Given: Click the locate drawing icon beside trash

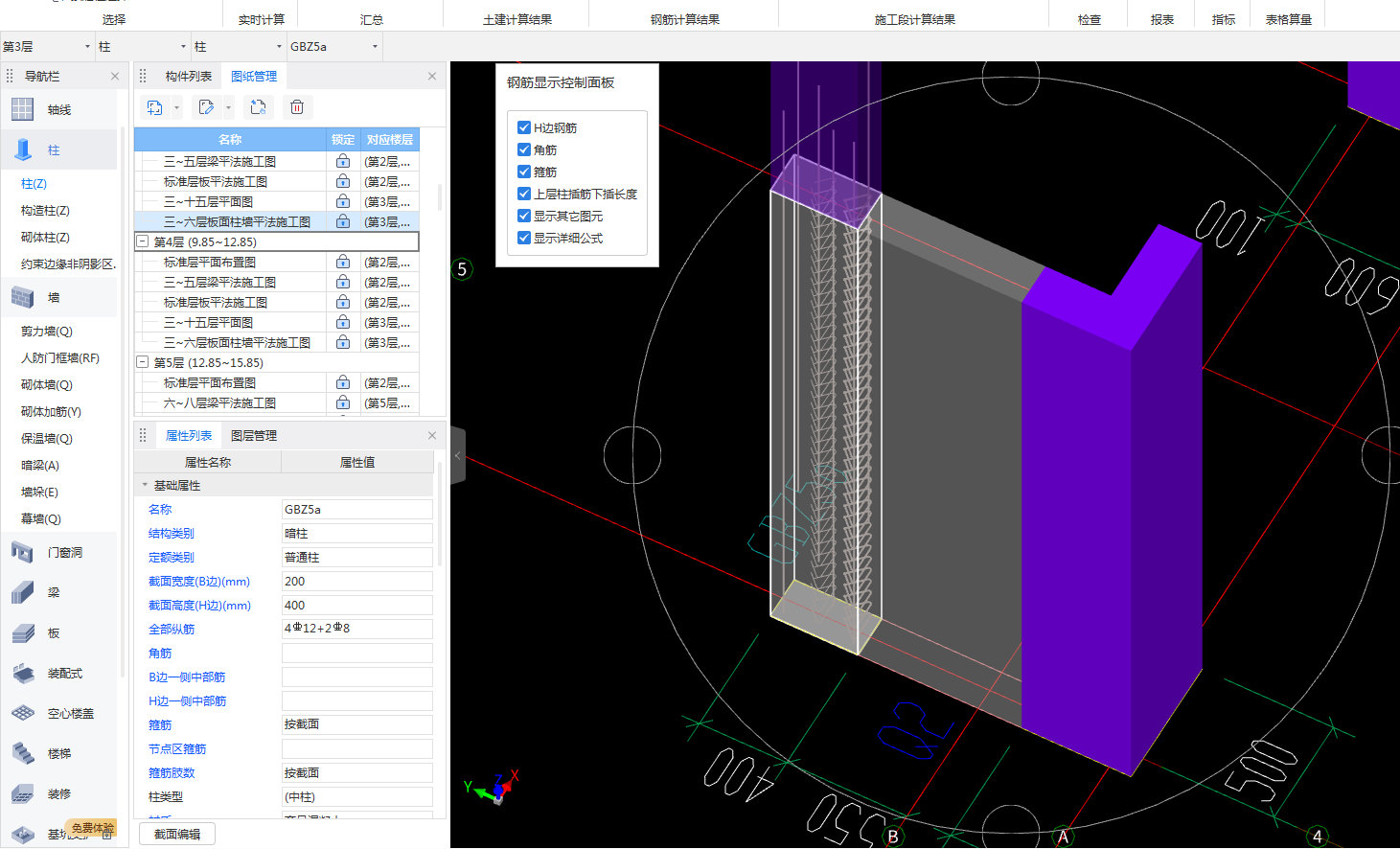Looking at the screenshot, I should (x=258, y=107).
